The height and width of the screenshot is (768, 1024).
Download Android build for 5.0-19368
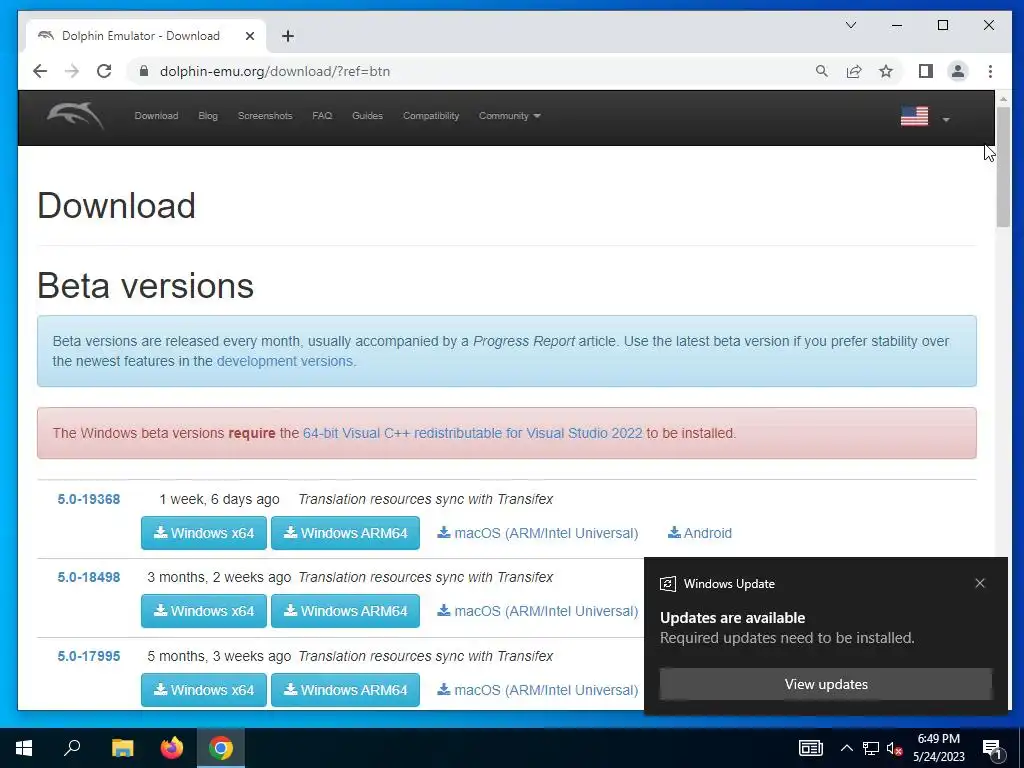[699, 533]
